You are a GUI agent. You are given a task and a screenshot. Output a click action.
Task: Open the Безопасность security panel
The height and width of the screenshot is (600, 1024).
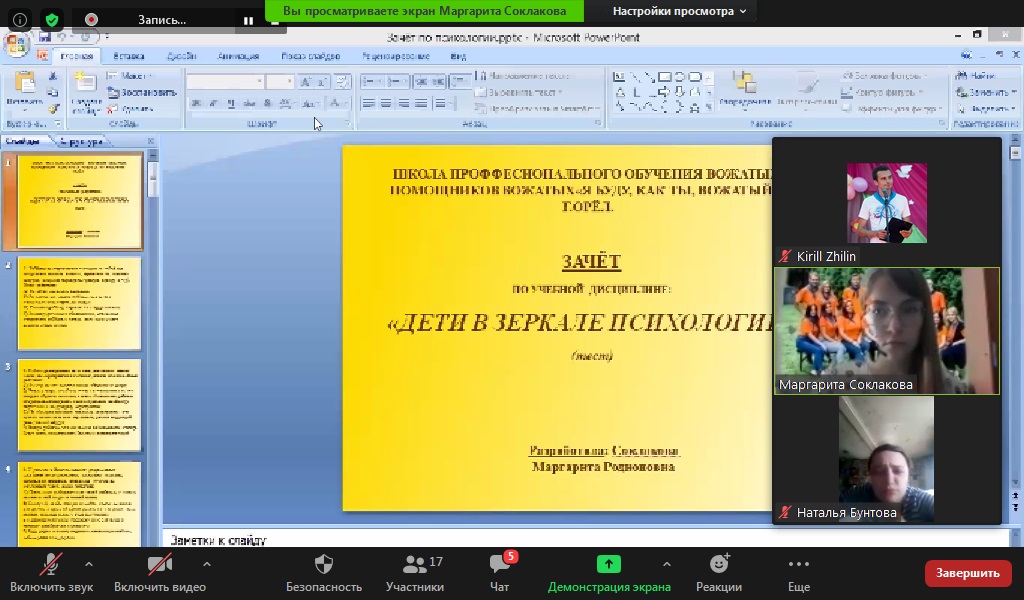(323, 573)
